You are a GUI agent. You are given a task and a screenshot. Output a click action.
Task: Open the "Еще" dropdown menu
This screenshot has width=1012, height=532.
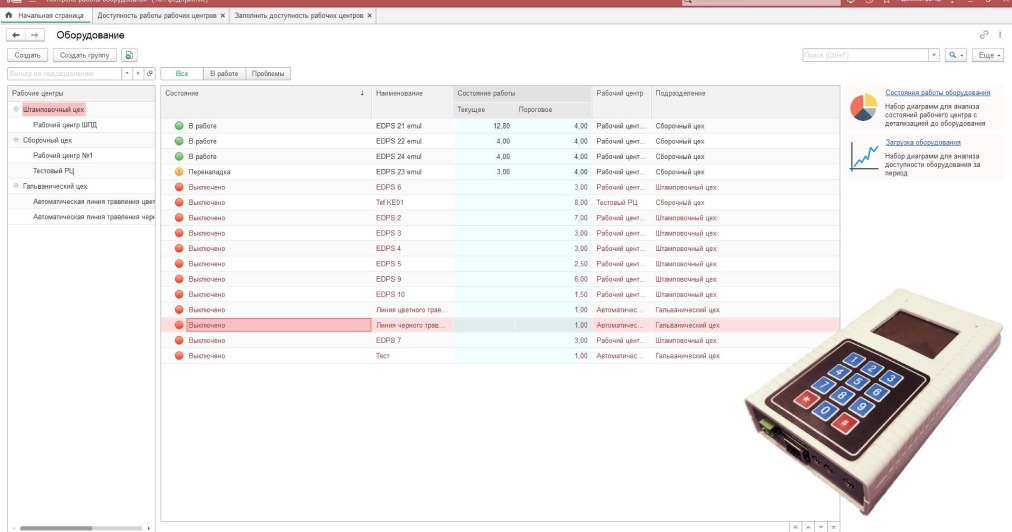pyautogui.click(x=989, y=55)
